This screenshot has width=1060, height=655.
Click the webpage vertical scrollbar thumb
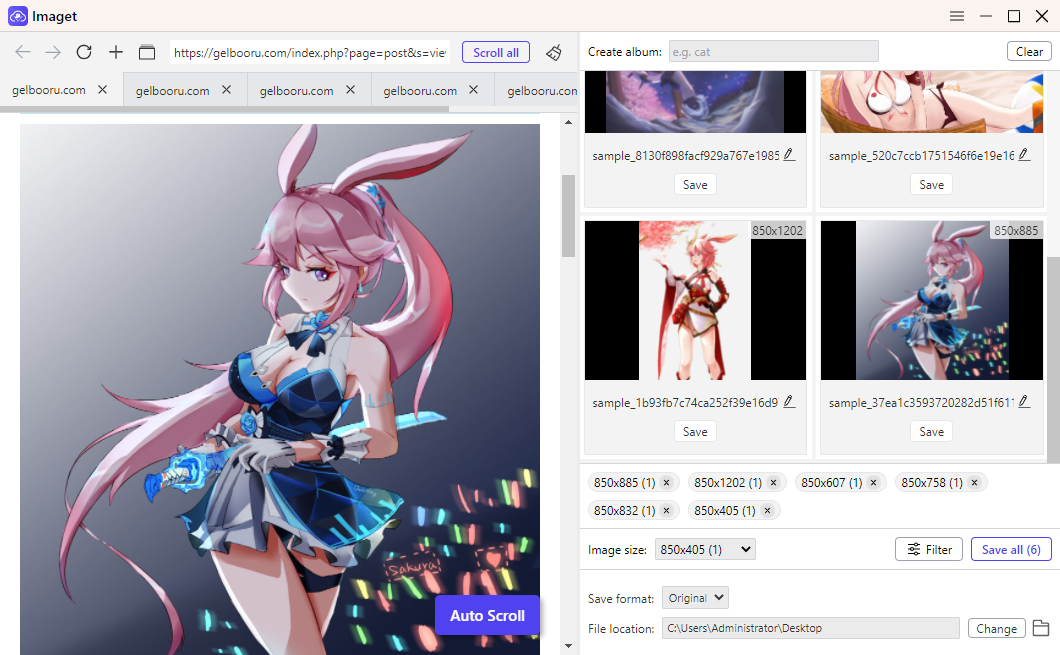pos(568,216)
